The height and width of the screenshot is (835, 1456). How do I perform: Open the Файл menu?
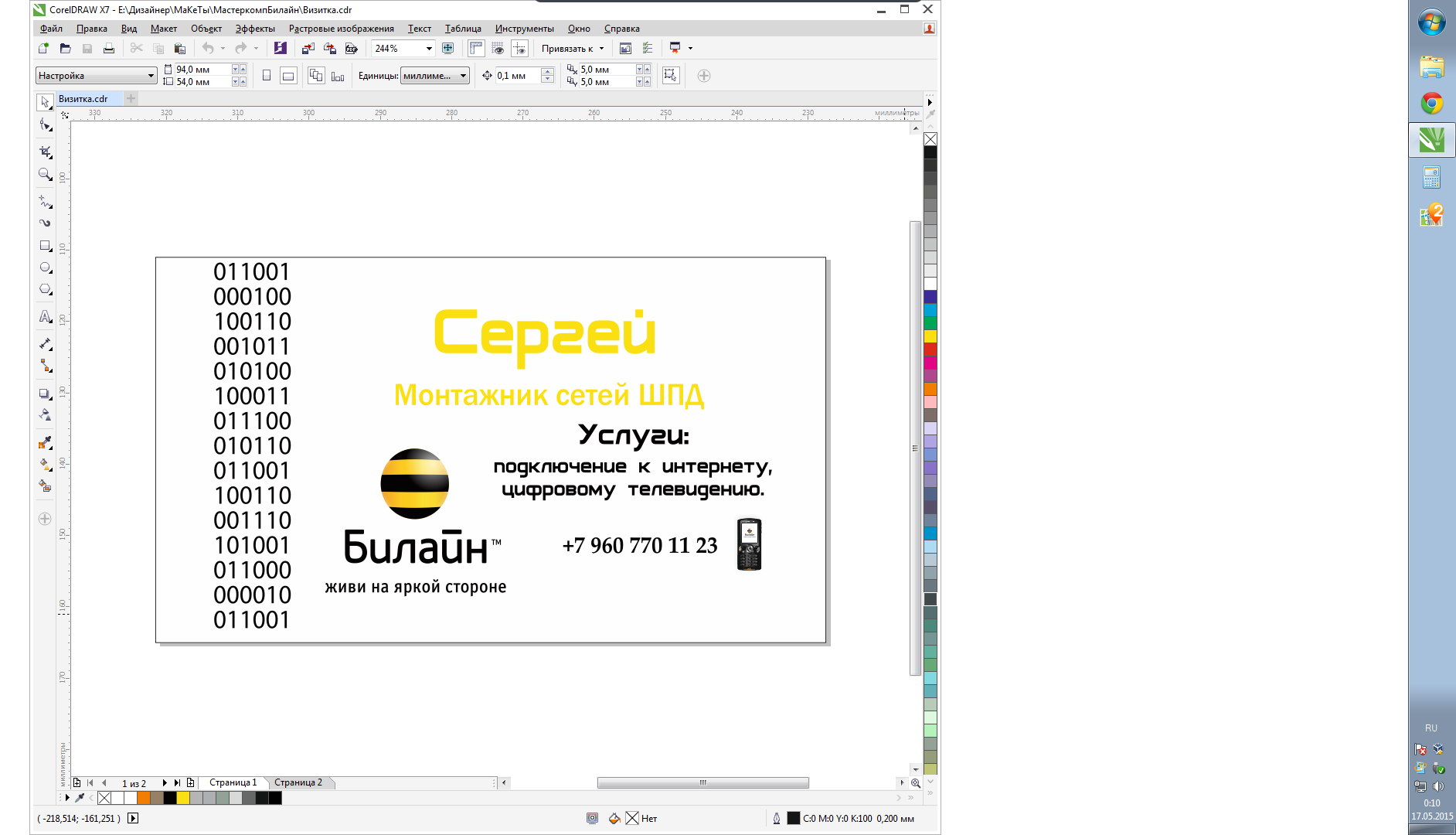(x=51, y=29)
